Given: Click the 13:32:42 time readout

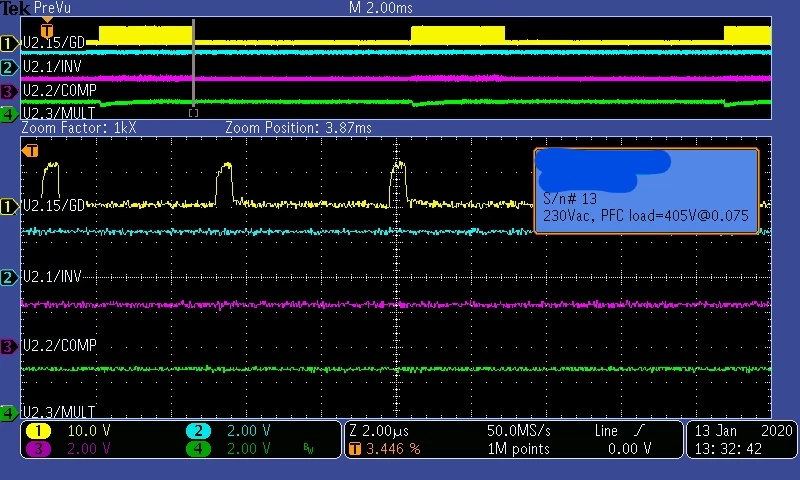Looking at the screenshot, I should coord(728,449).
